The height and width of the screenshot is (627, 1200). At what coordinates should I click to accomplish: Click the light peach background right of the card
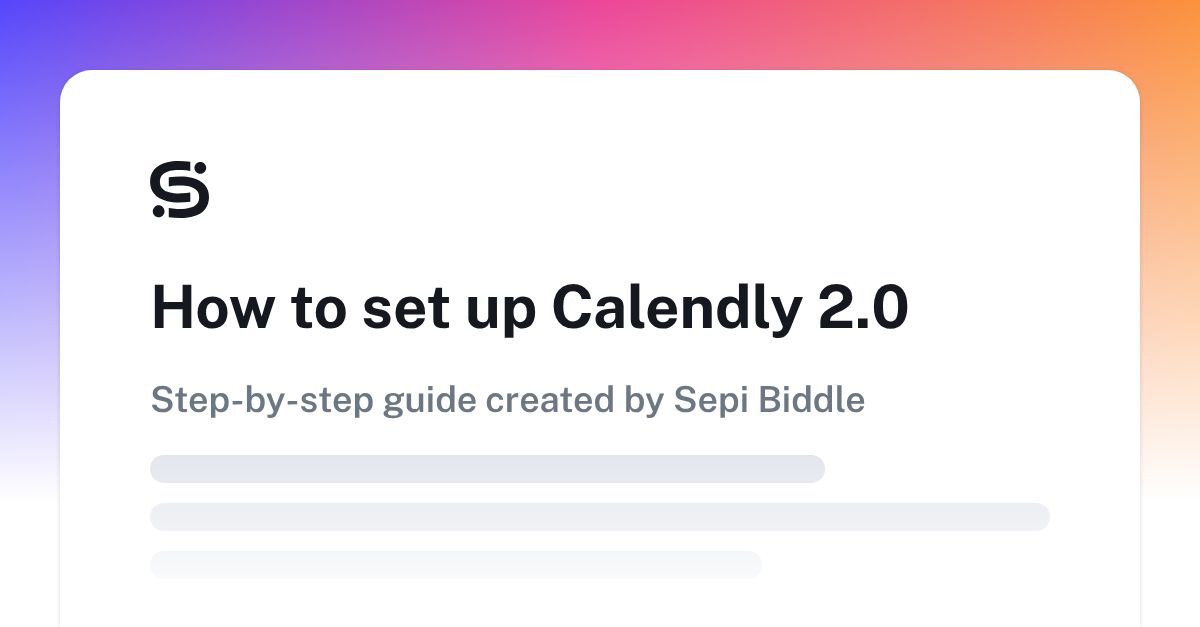pos(1170,300)
